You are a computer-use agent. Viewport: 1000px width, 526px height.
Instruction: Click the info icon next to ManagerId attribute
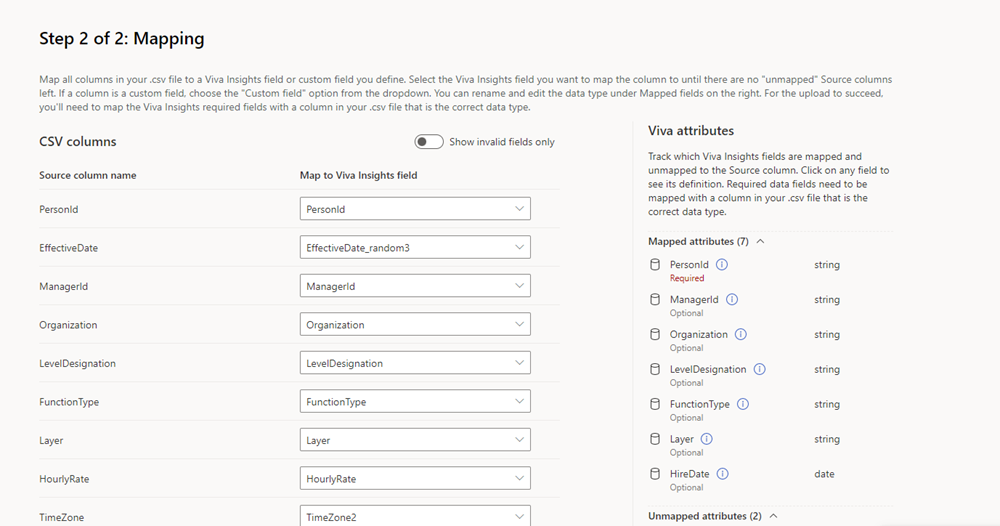[x=732, y=300]
